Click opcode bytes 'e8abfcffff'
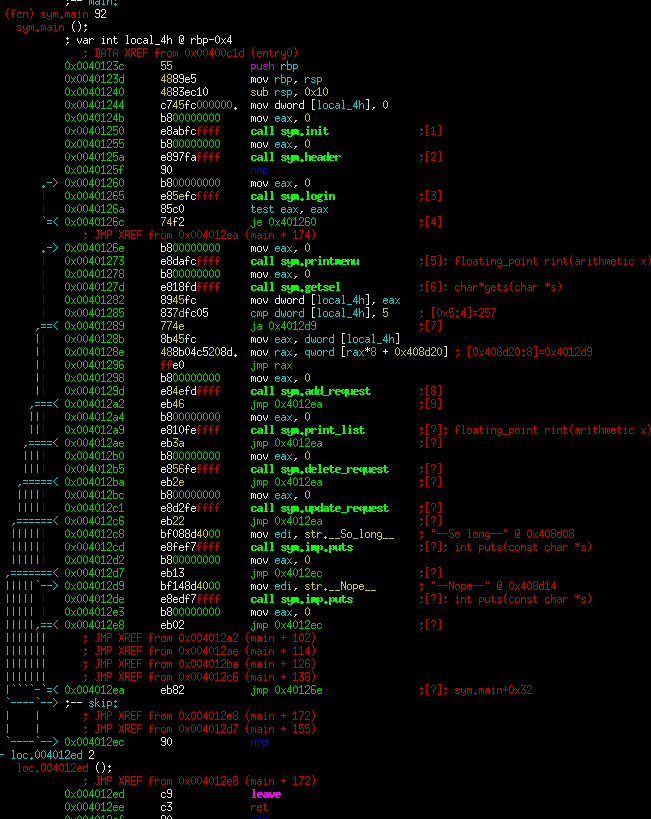 pos(190,131)
